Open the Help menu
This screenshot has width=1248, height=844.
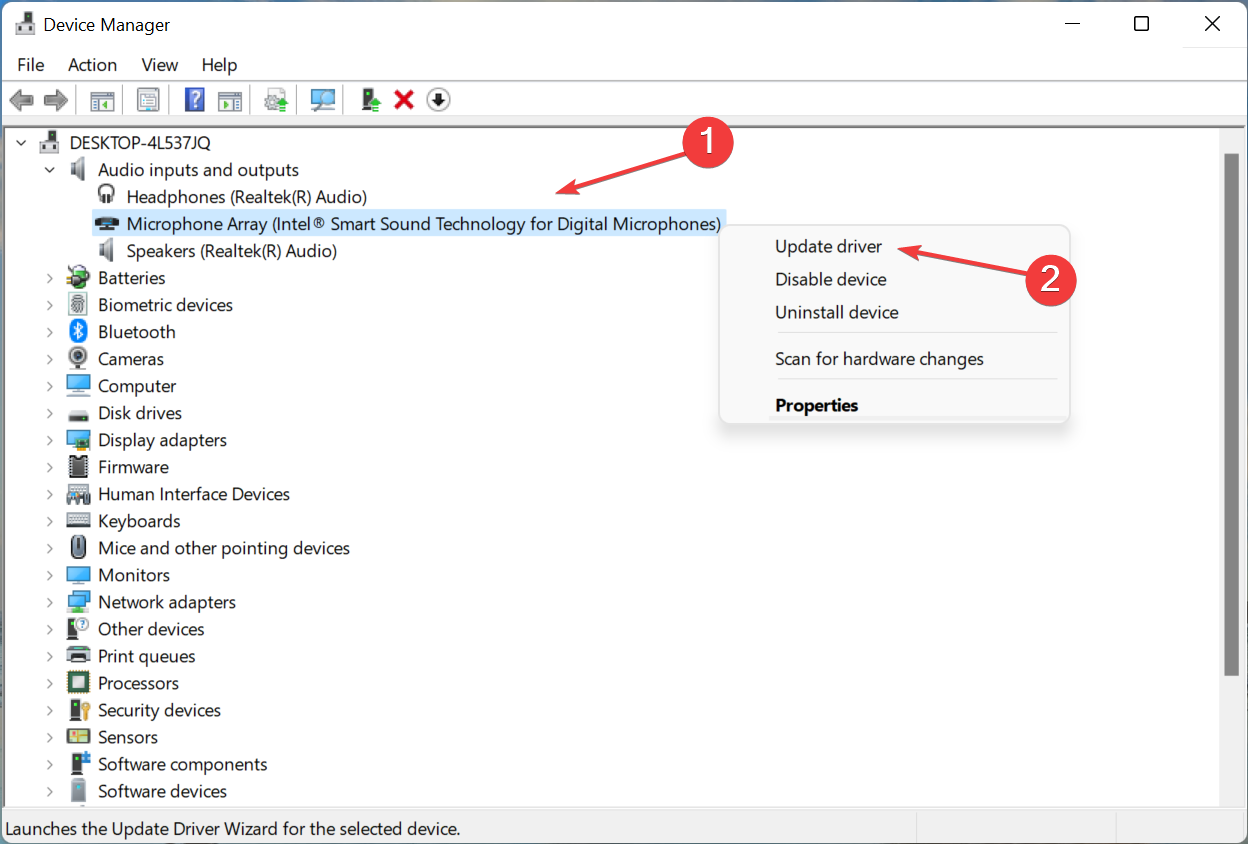pyautogui.click(x=219, y=65)
